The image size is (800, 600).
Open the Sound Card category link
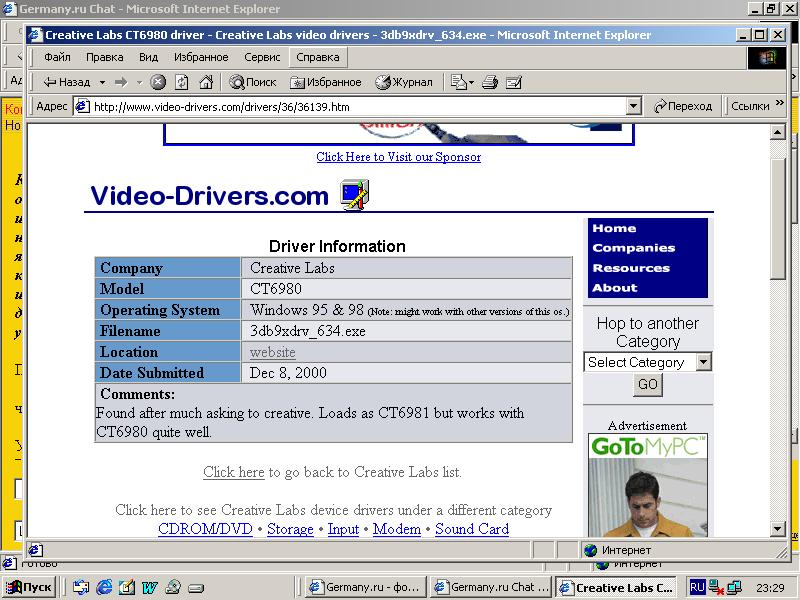click(472, 529)
